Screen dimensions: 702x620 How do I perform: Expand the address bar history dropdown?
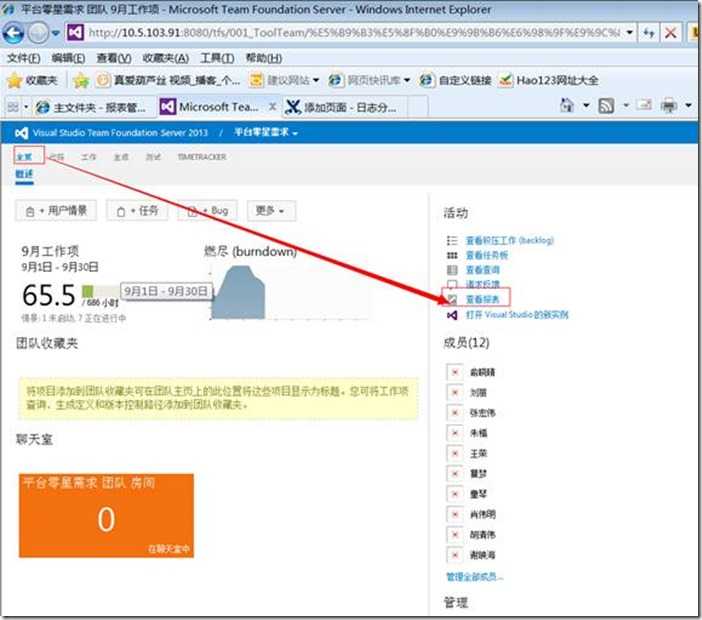[x=629, y=33]
